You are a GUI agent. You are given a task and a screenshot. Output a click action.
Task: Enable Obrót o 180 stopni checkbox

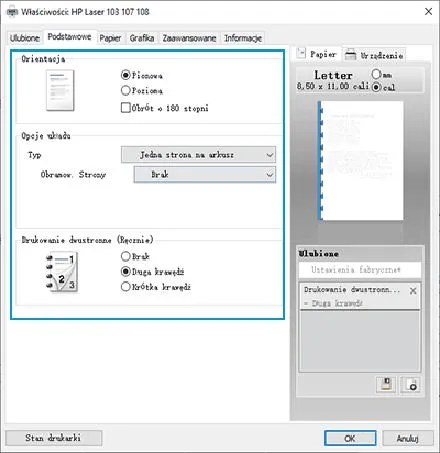pos(126,108)
